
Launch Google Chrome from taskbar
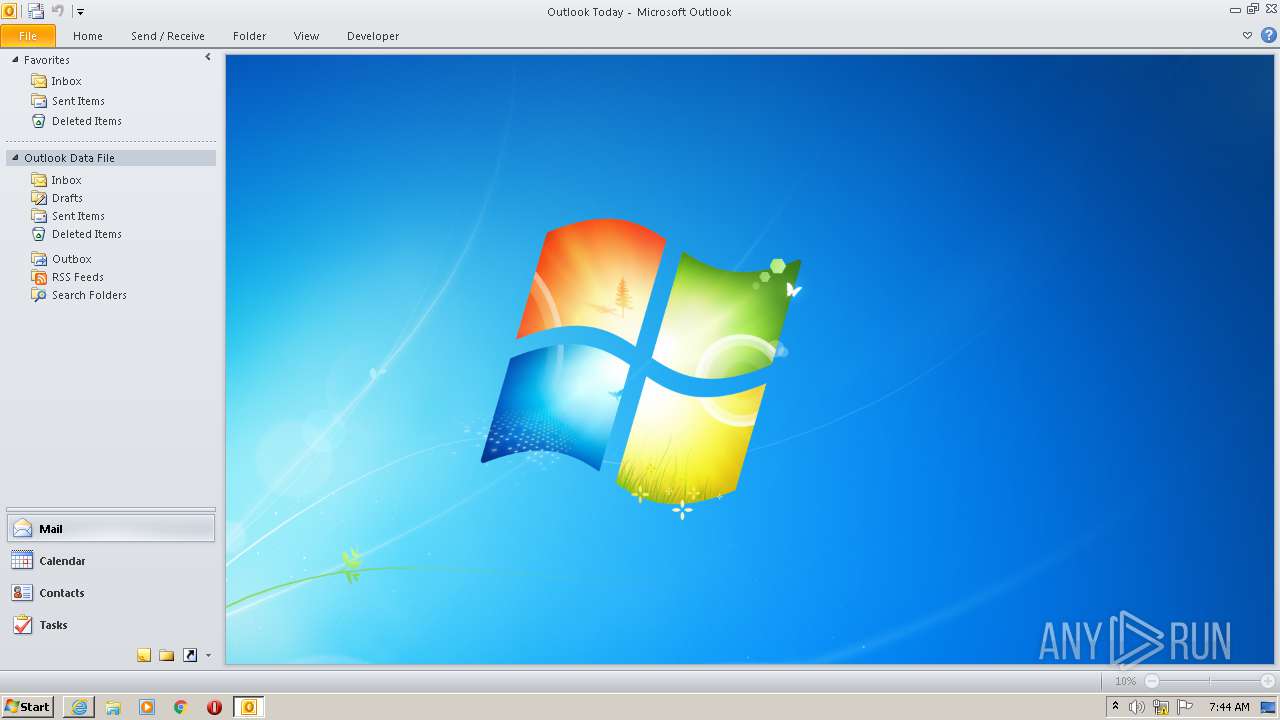181,707
